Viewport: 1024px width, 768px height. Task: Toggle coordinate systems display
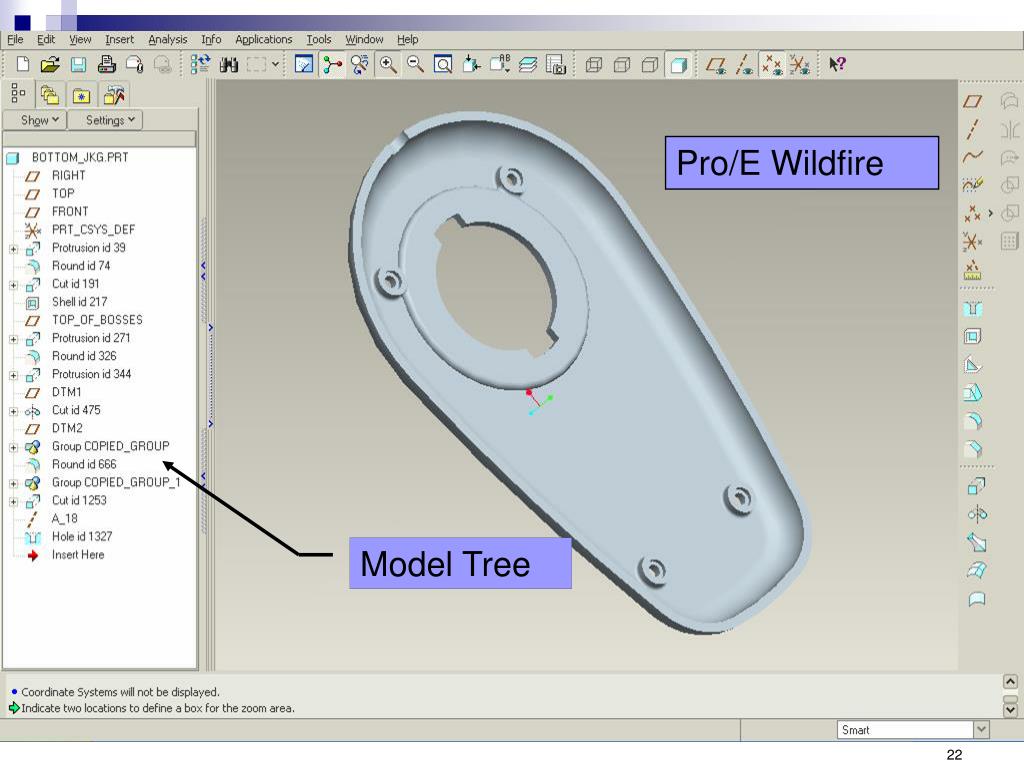tap(800, 64)
